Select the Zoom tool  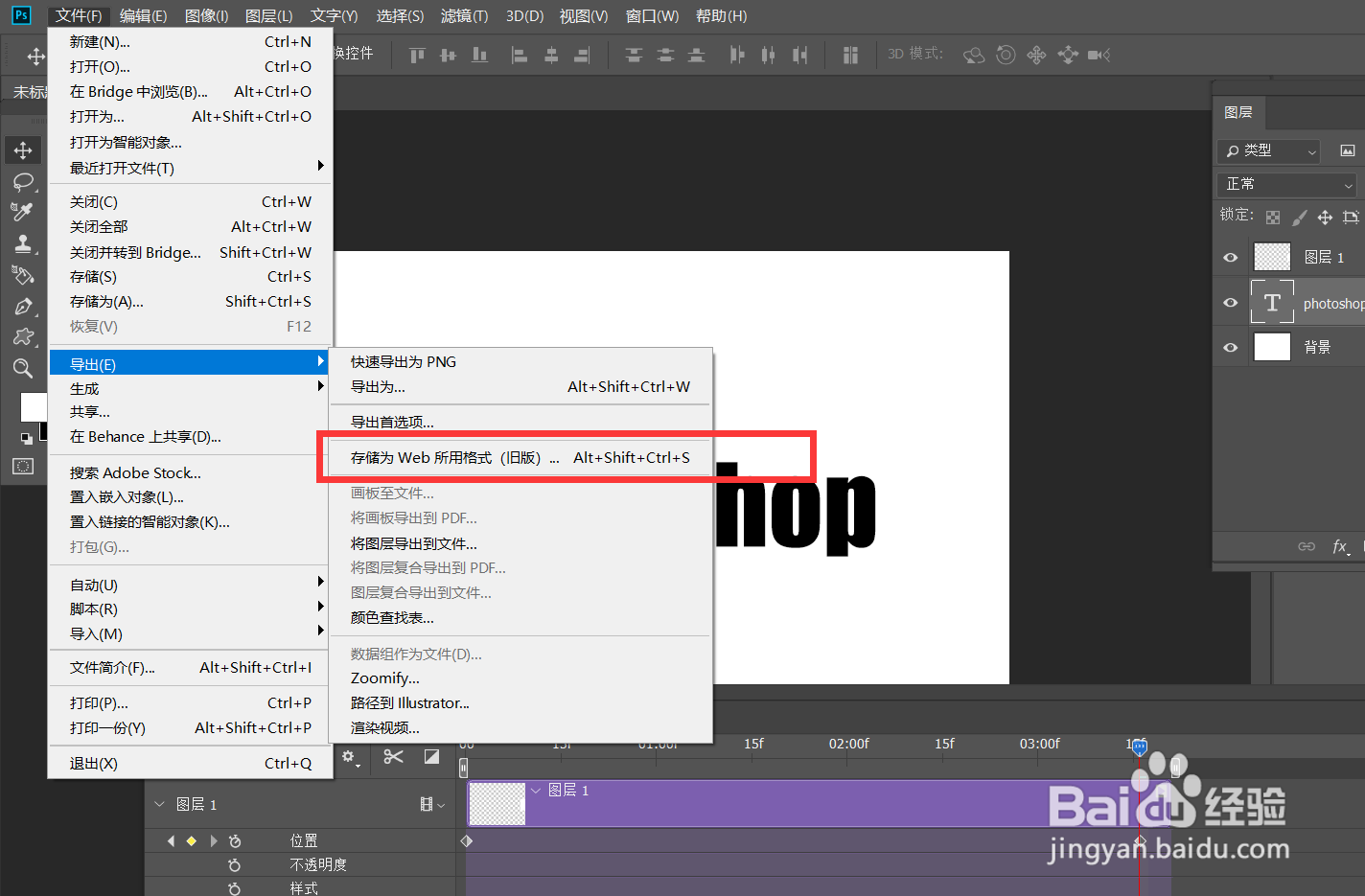click(23, 368)
